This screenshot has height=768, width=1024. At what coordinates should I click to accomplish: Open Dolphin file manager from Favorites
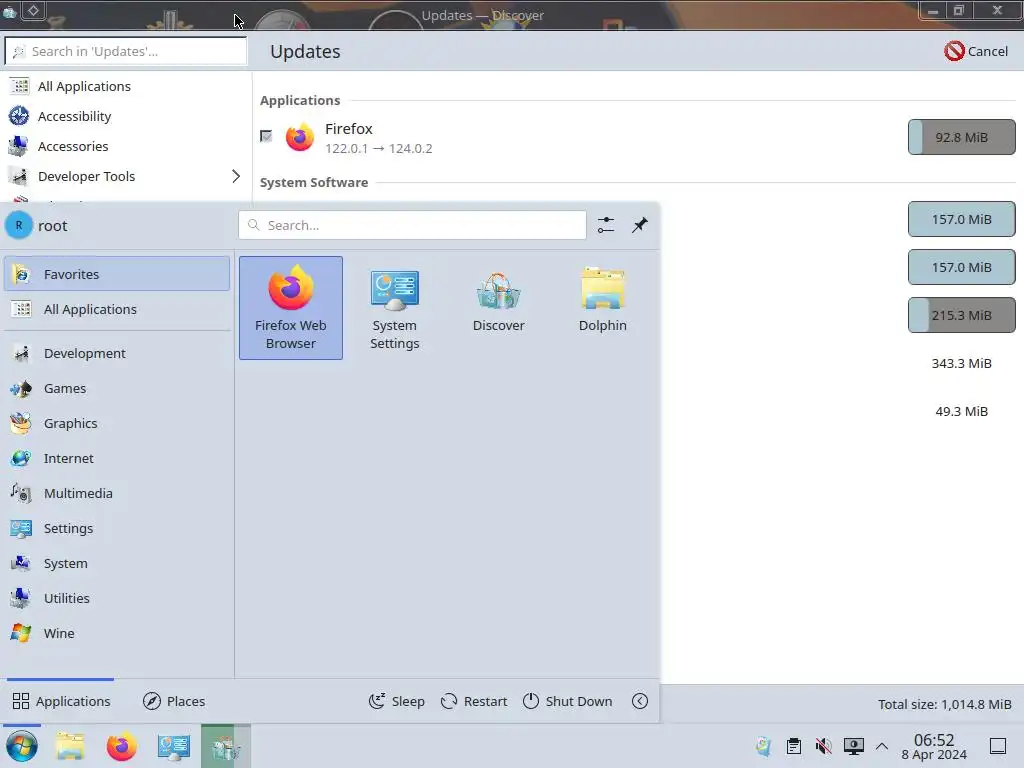(602, 308)
